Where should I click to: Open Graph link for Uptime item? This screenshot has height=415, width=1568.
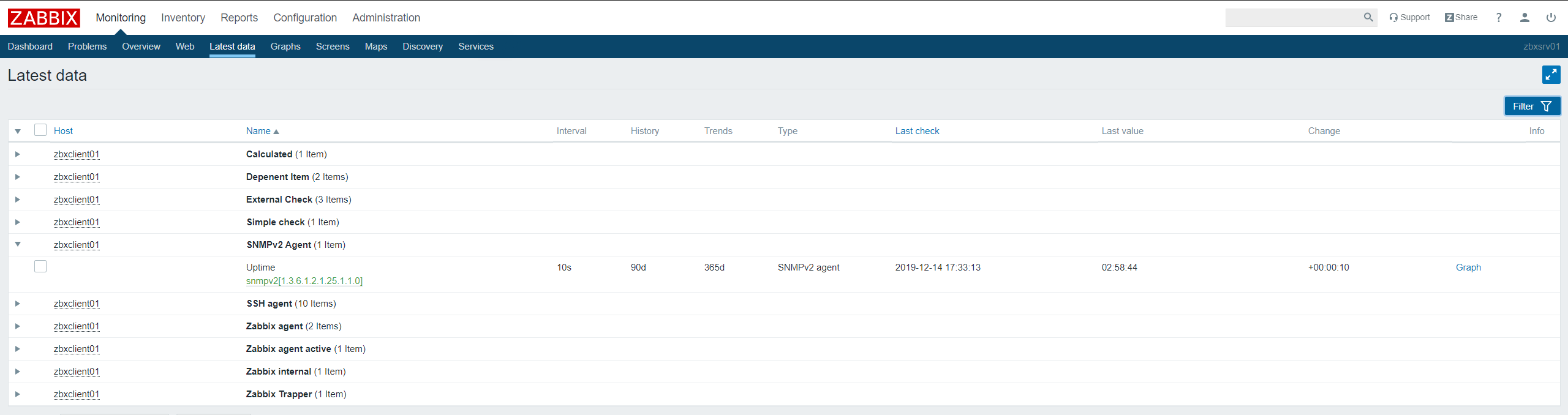[1468, 267]
